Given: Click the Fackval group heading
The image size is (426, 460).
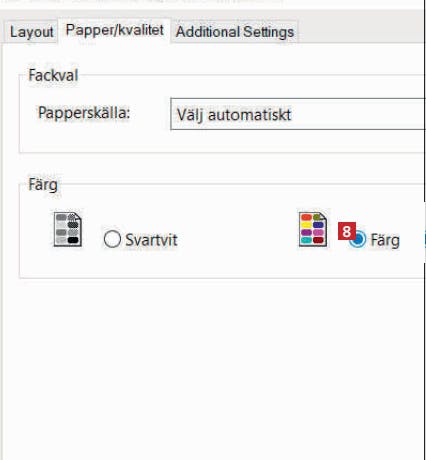Looking at the screenshot, I should coord(53,75).
